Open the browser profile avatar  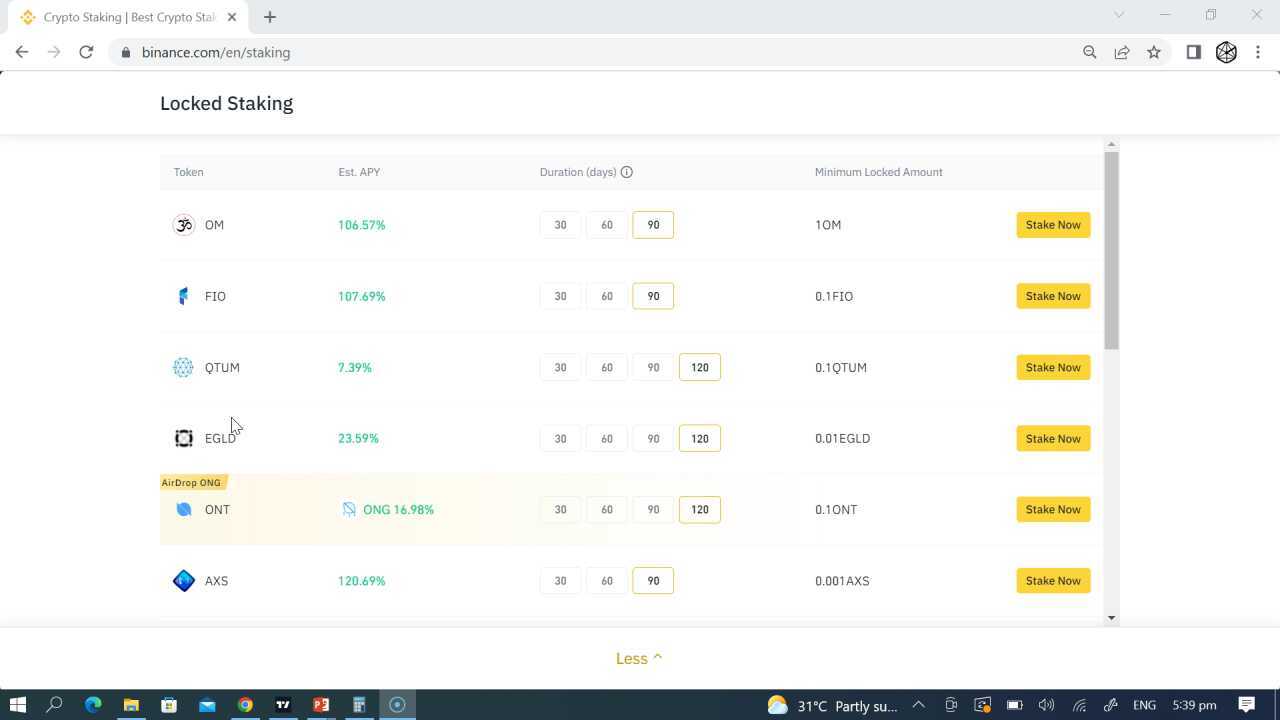(1226, 52)
